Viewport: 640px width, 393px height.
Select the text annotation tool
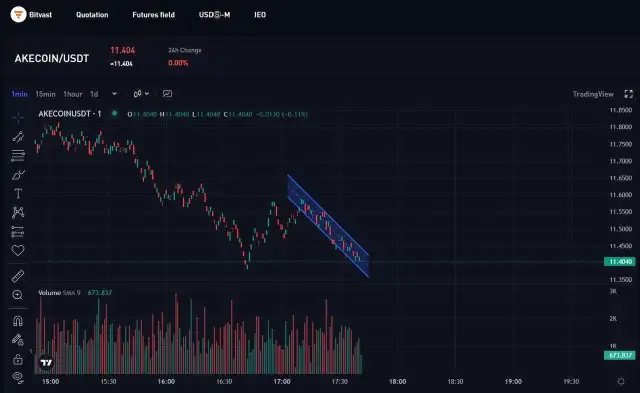point(18,193)
